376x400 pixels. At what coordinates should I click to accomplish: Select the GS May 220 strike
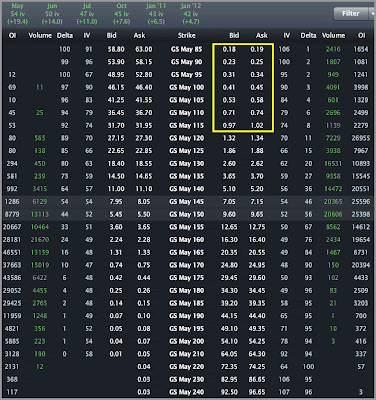pyautogui.click(x=187, y=367)
